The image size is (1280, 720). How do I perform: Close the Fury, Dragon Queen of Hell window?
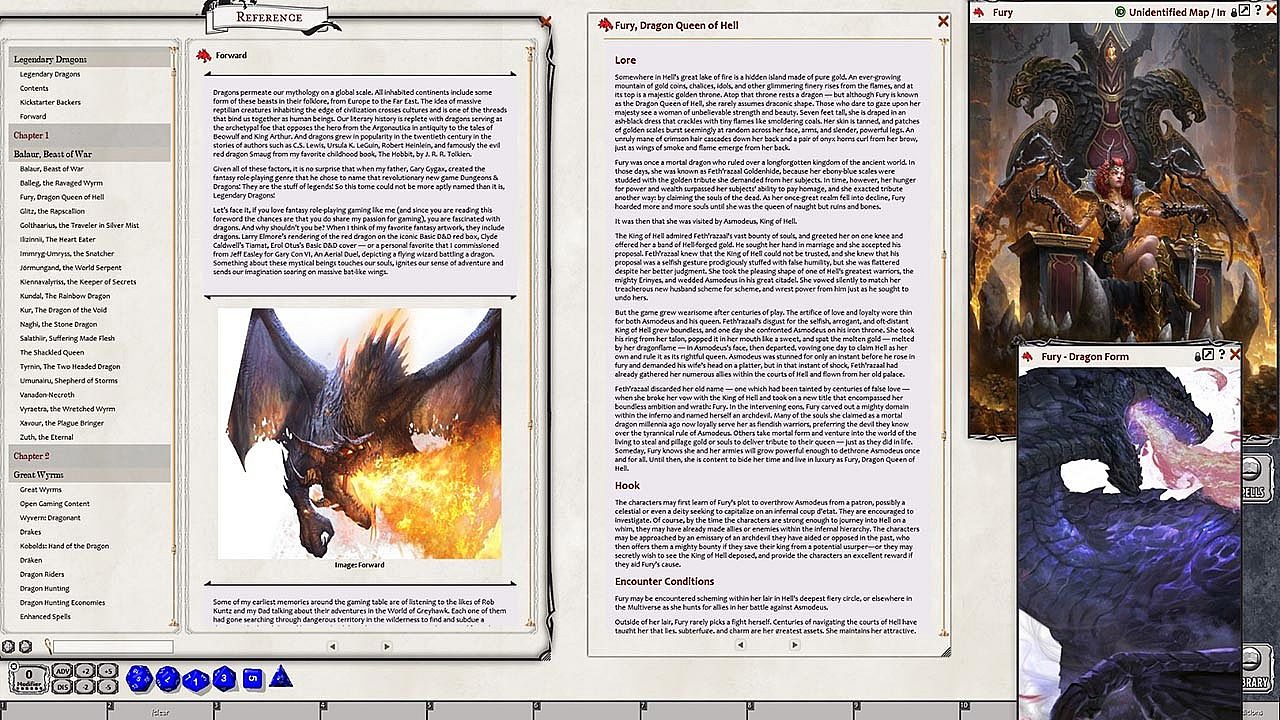pos(943,21)
